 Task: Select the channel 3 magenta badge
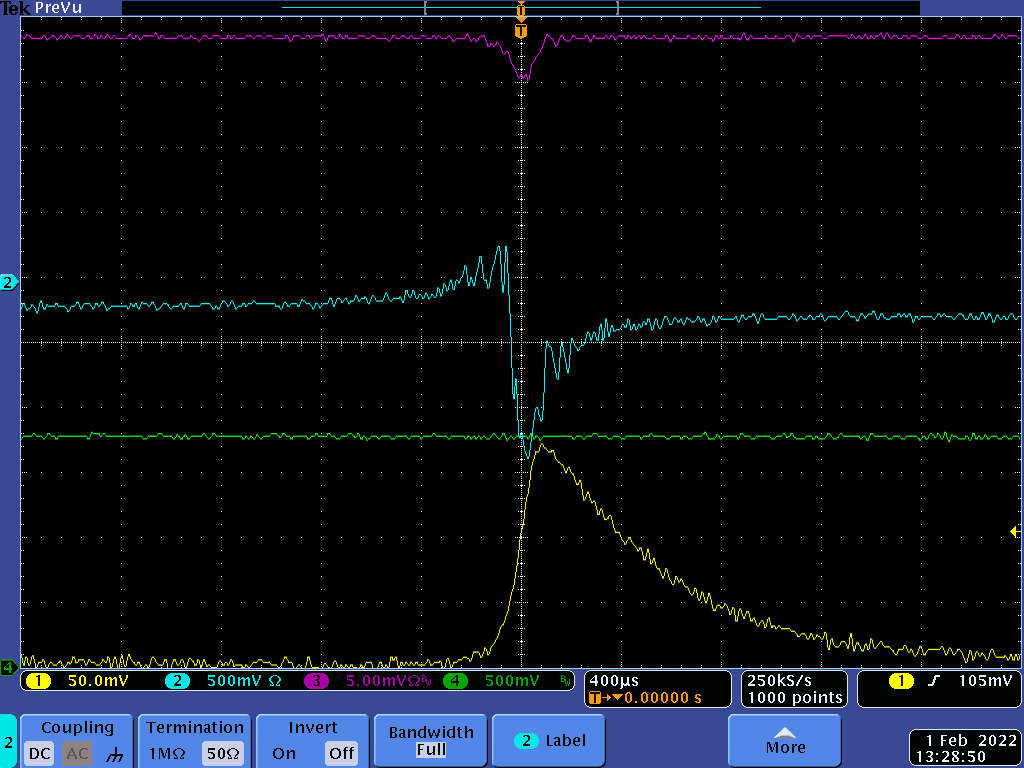316,681
